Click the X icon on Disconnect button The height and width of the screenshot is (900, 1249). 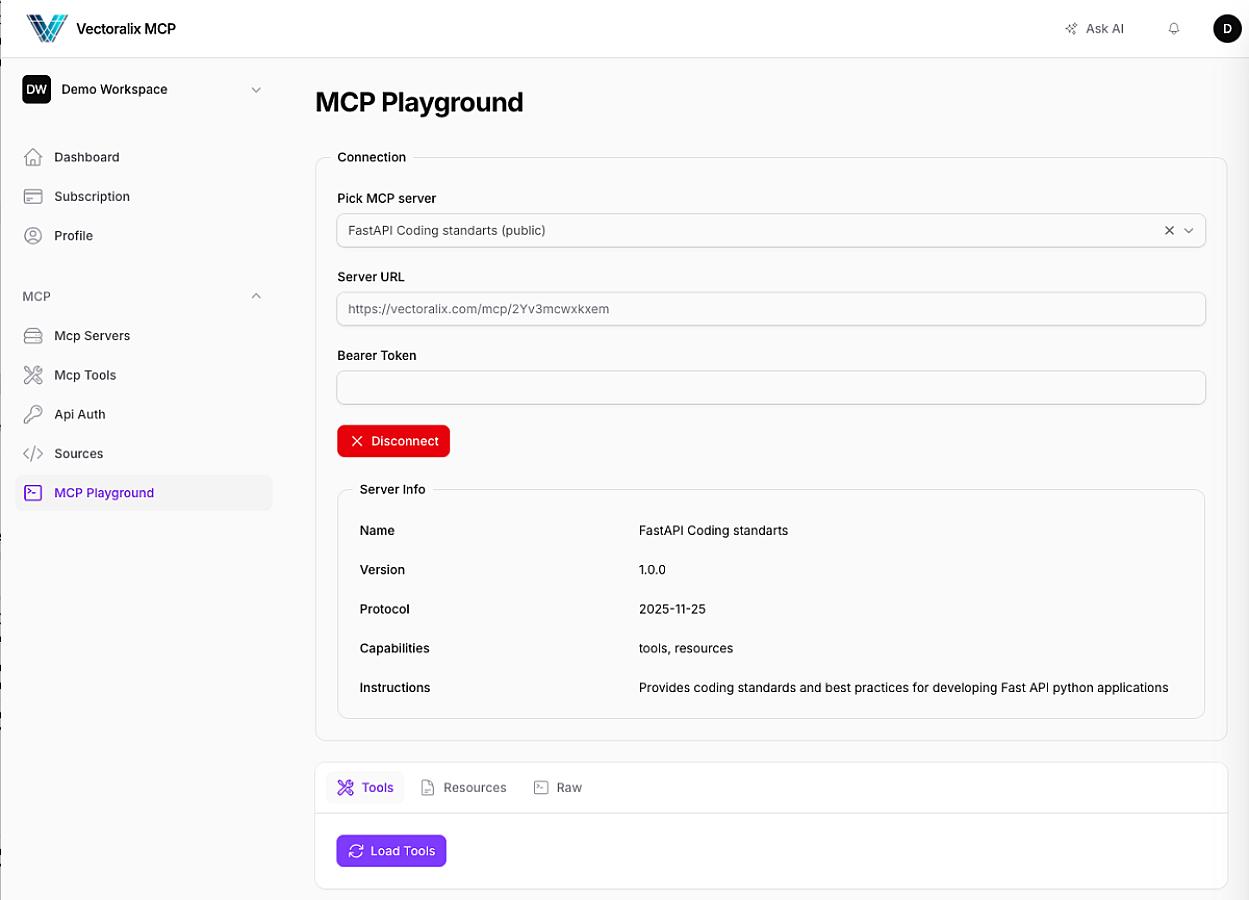point(357,441)
